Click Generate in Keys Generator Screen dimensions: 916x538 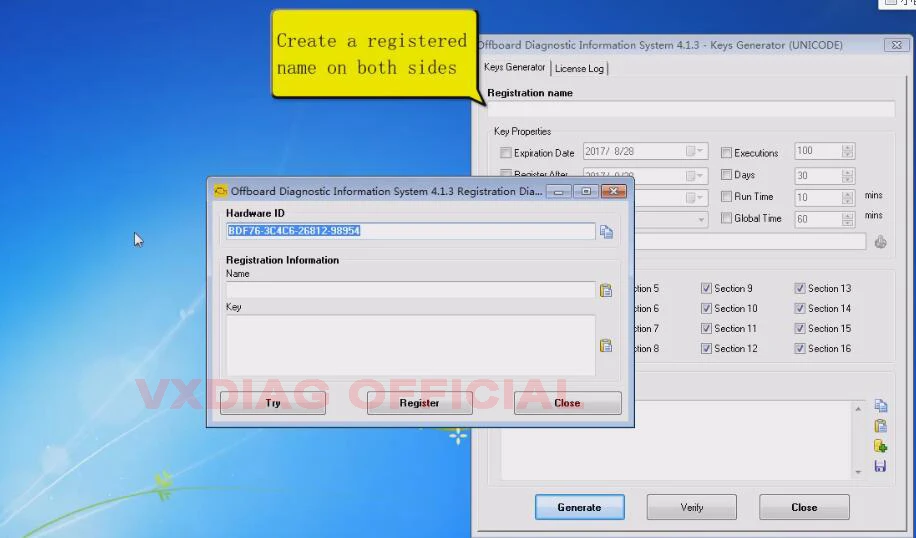[x=580, y=507]
